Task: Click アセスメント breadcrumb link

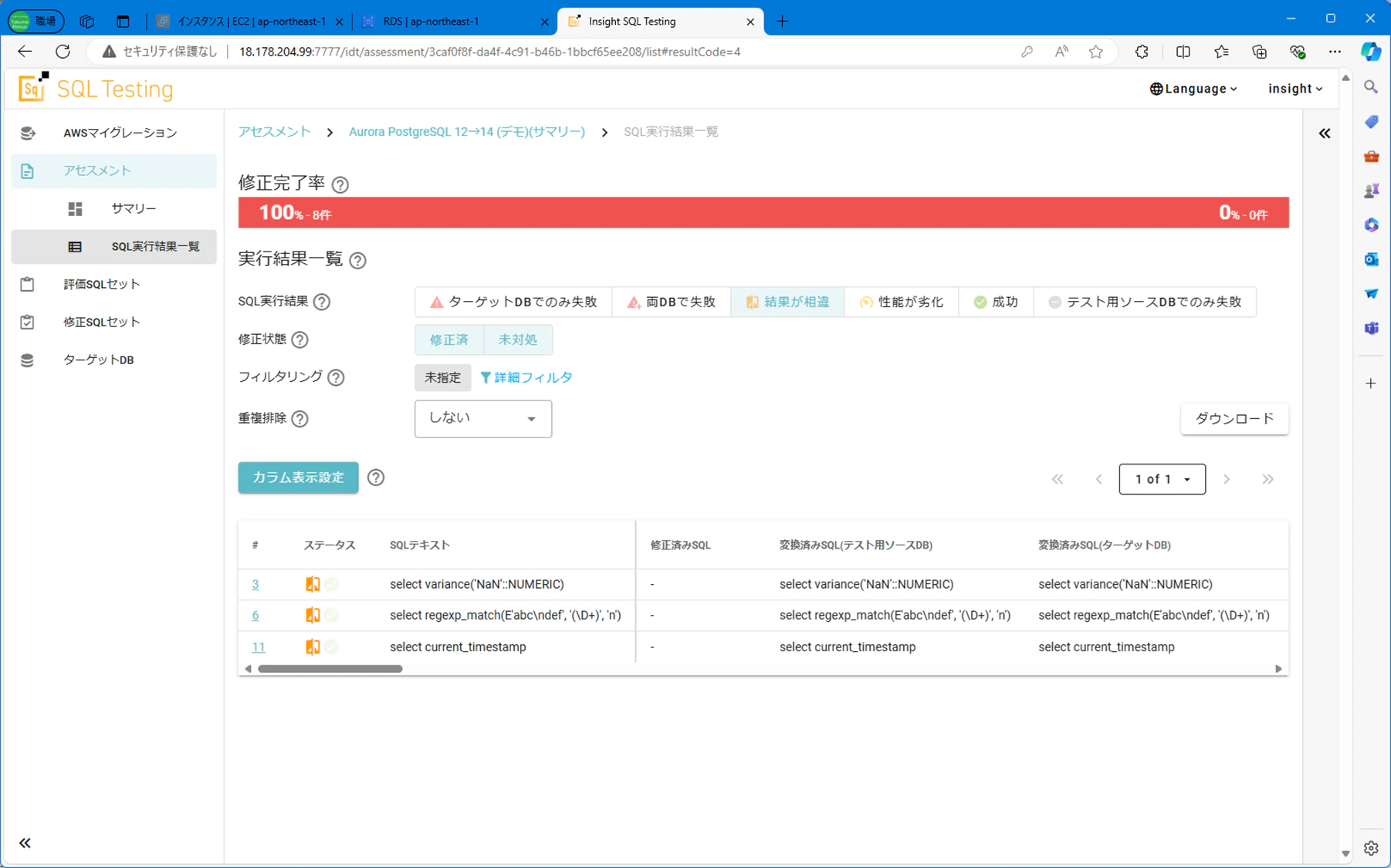Action: click(274, 132)
